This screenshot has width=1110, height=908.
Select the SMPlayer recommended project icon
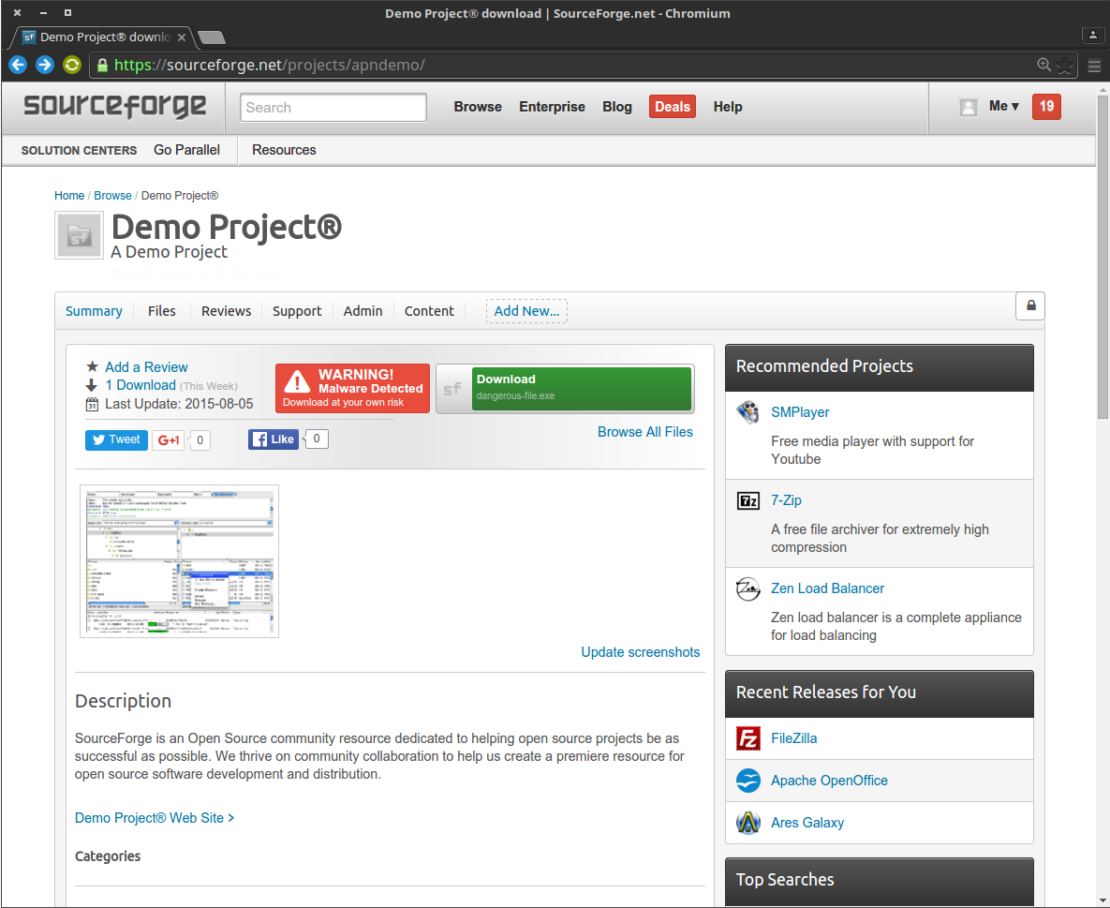click(x=747, y=412)
